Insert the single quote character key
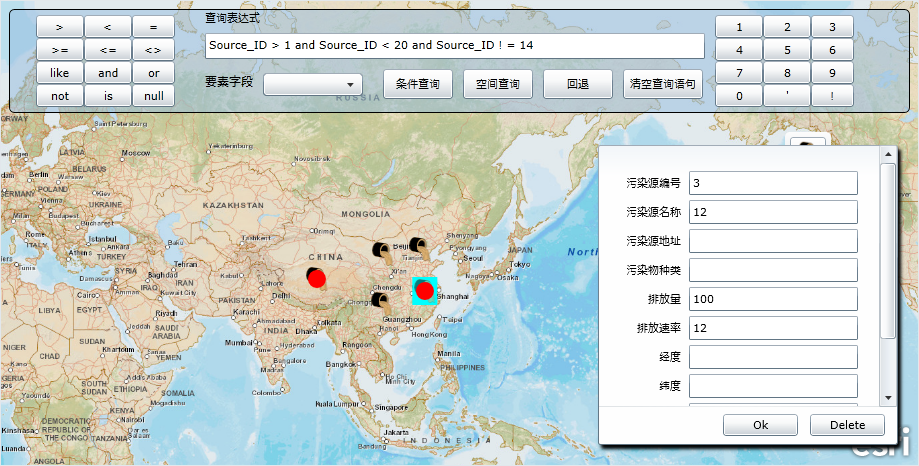Image resolution: width=919 pixels, height=466 pixels. click(787, 96)
